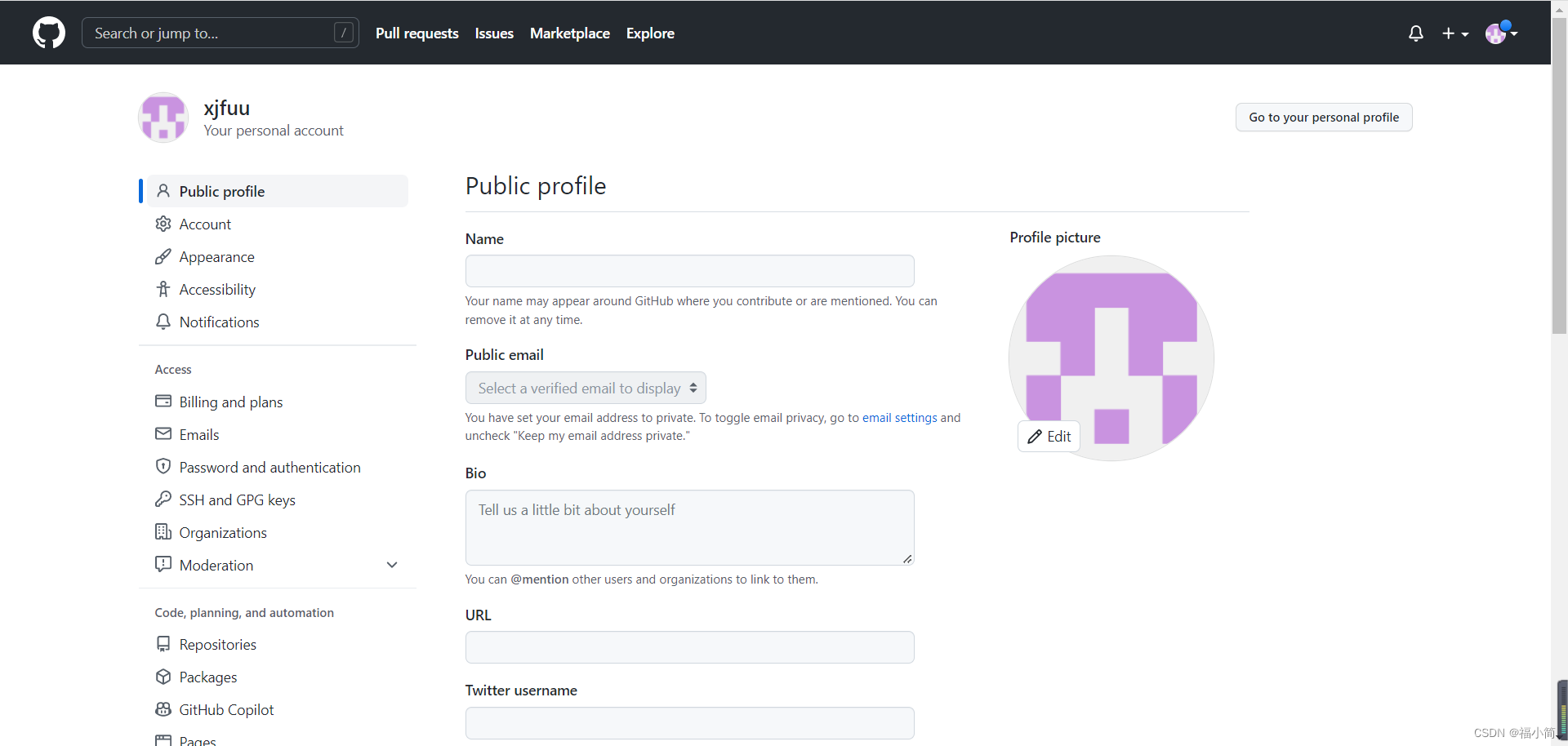Click the Organizations building icon
Screen dimensions: 1568x746
[163, 531]
